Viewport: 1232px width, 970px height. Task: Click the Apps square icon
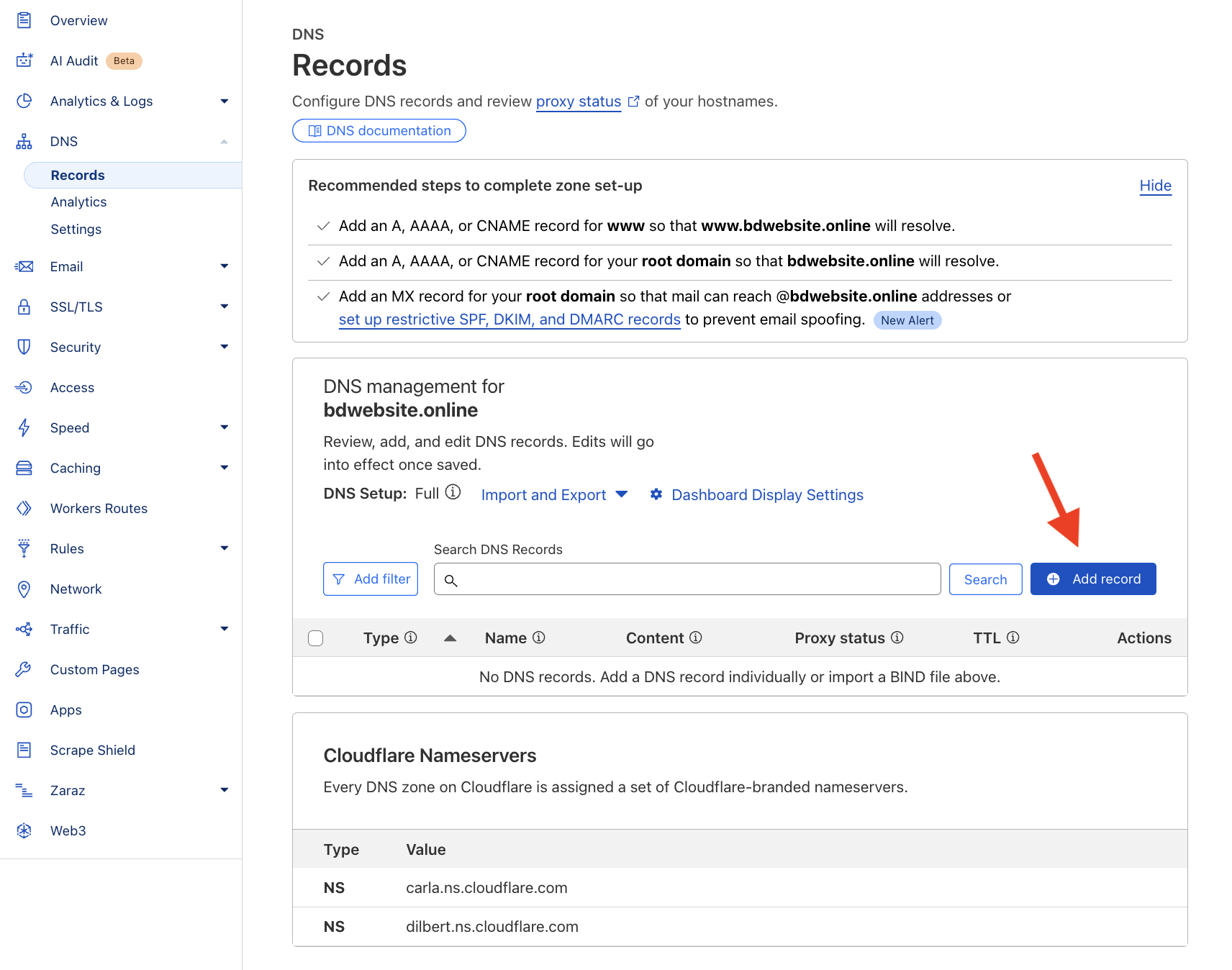tap(24, 710)
